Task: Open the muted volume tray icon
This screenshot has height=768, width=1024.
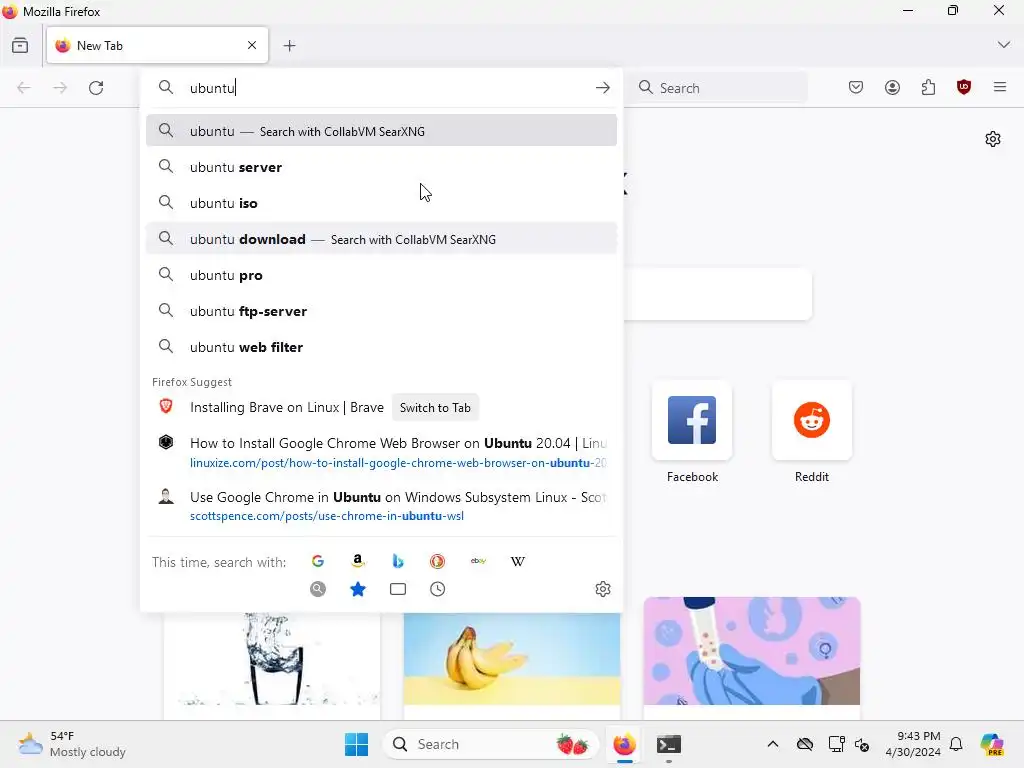Action: click(862, 744)
